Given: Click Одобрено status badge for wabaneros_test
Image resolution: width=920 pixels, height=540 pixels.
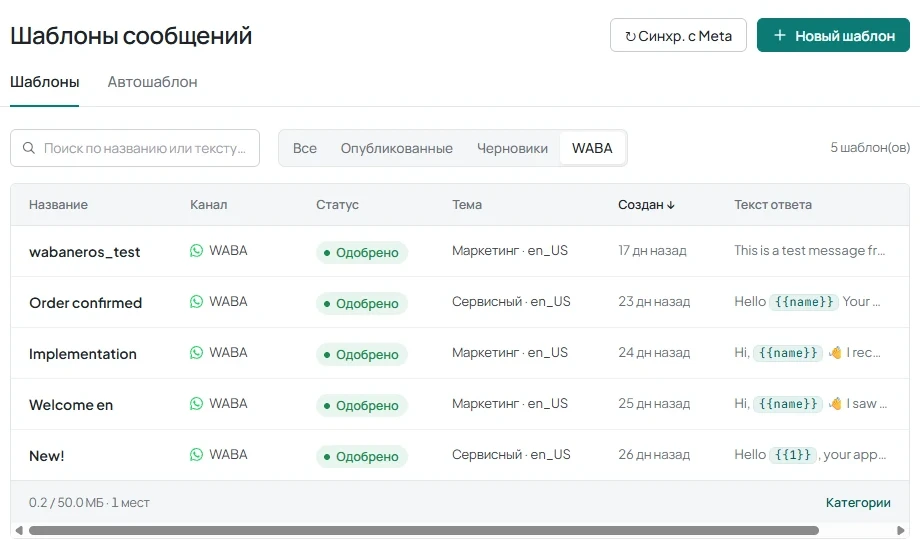Looking at the screenshot, I should pyautogui.click(x=361, y=252).
